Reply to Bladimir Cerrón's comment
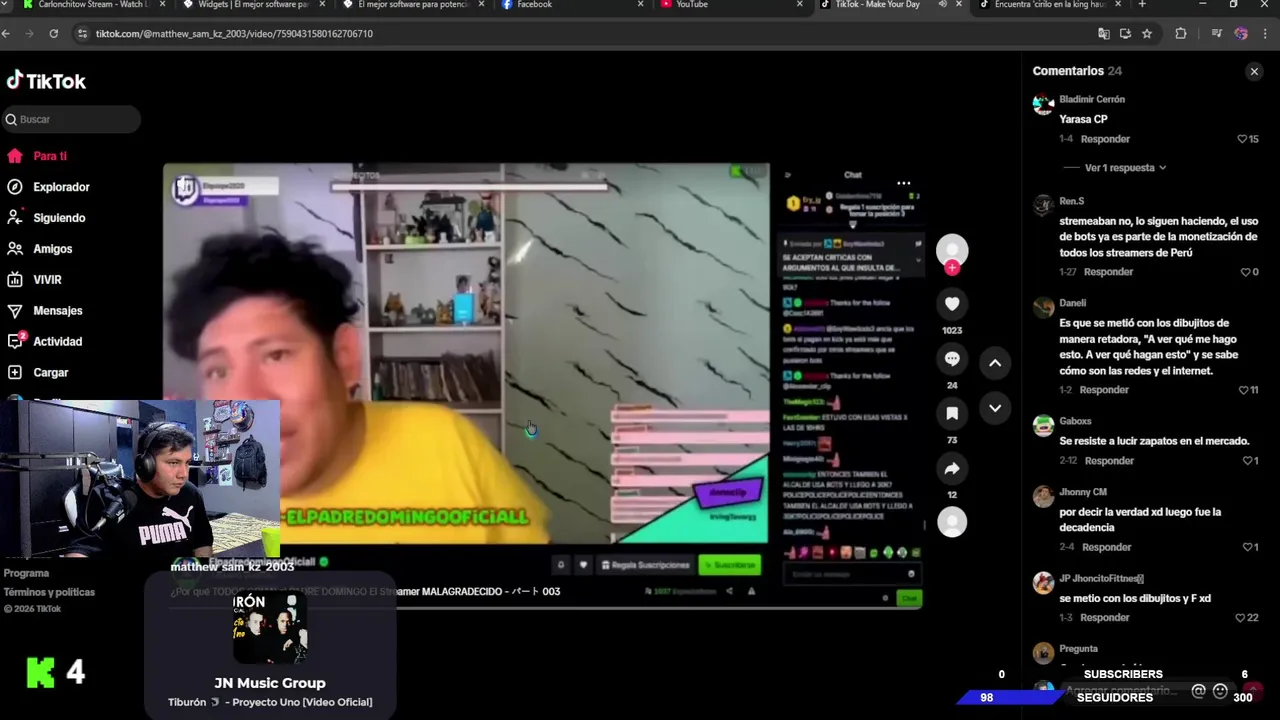1280x720 pixels. tap(1105, 139)
